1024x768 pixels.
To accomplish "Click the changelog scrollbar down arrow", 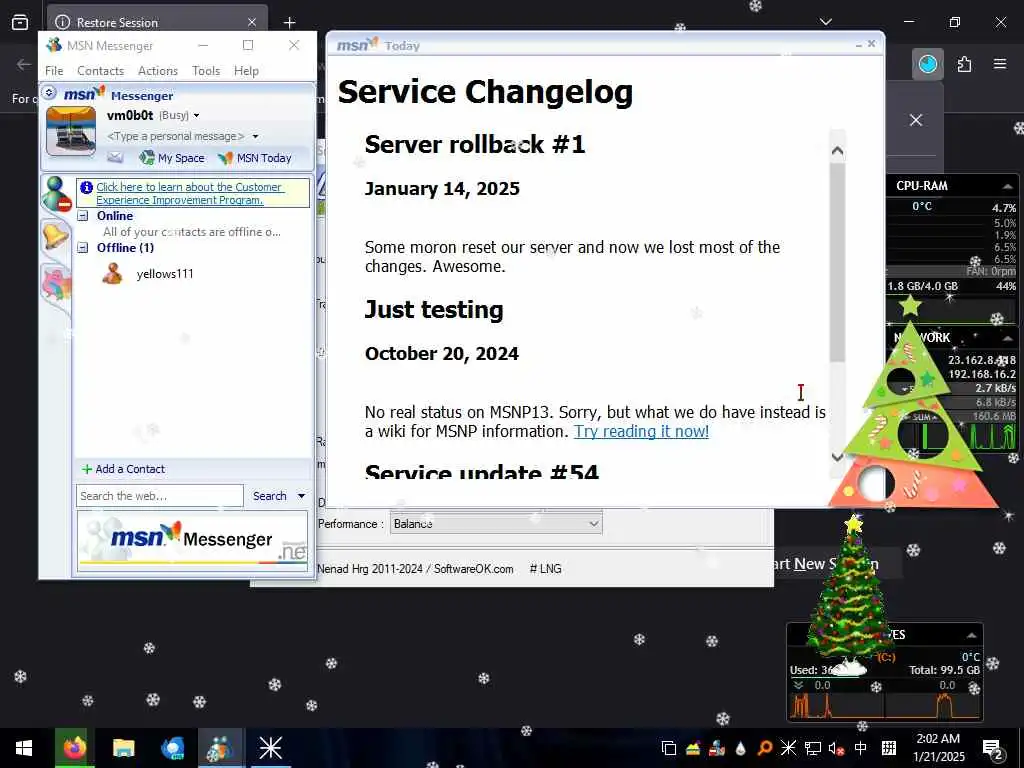I will tap(838, 456).
